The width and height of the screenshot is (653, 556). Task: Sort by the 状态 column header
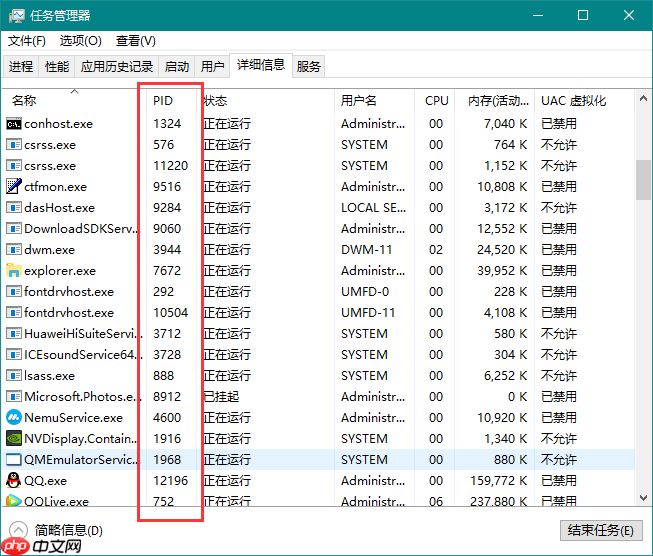[265, 100]
